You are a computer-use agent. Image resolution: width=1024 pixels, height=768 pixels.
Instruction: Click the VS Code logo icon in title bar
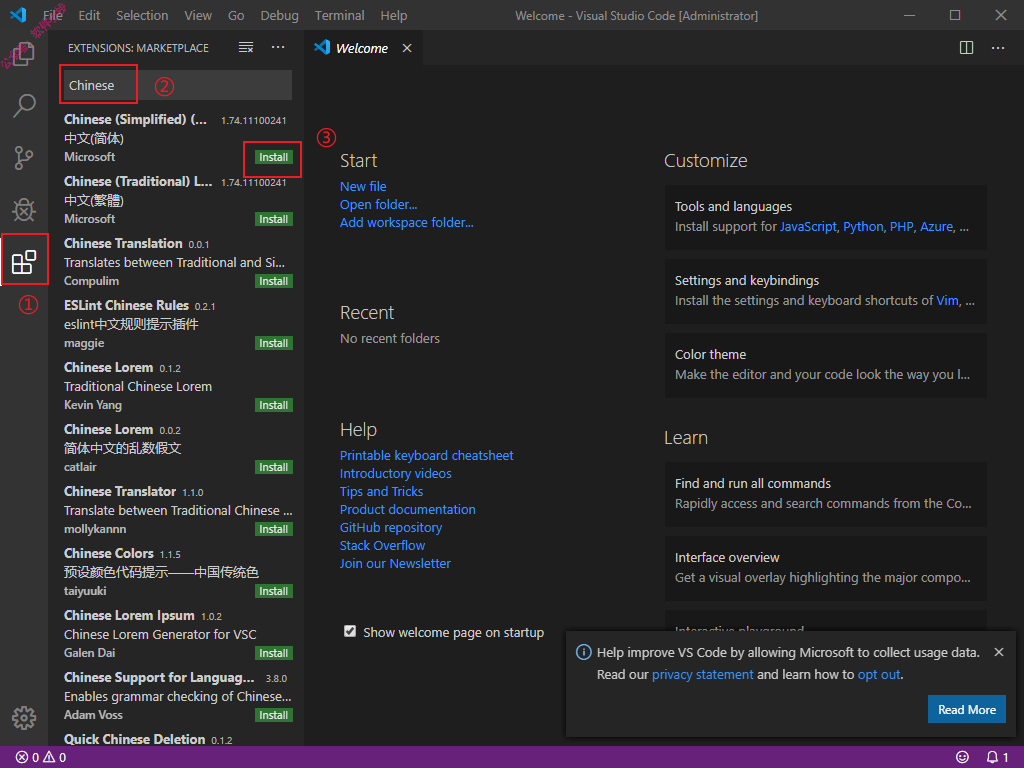[18, 14]
